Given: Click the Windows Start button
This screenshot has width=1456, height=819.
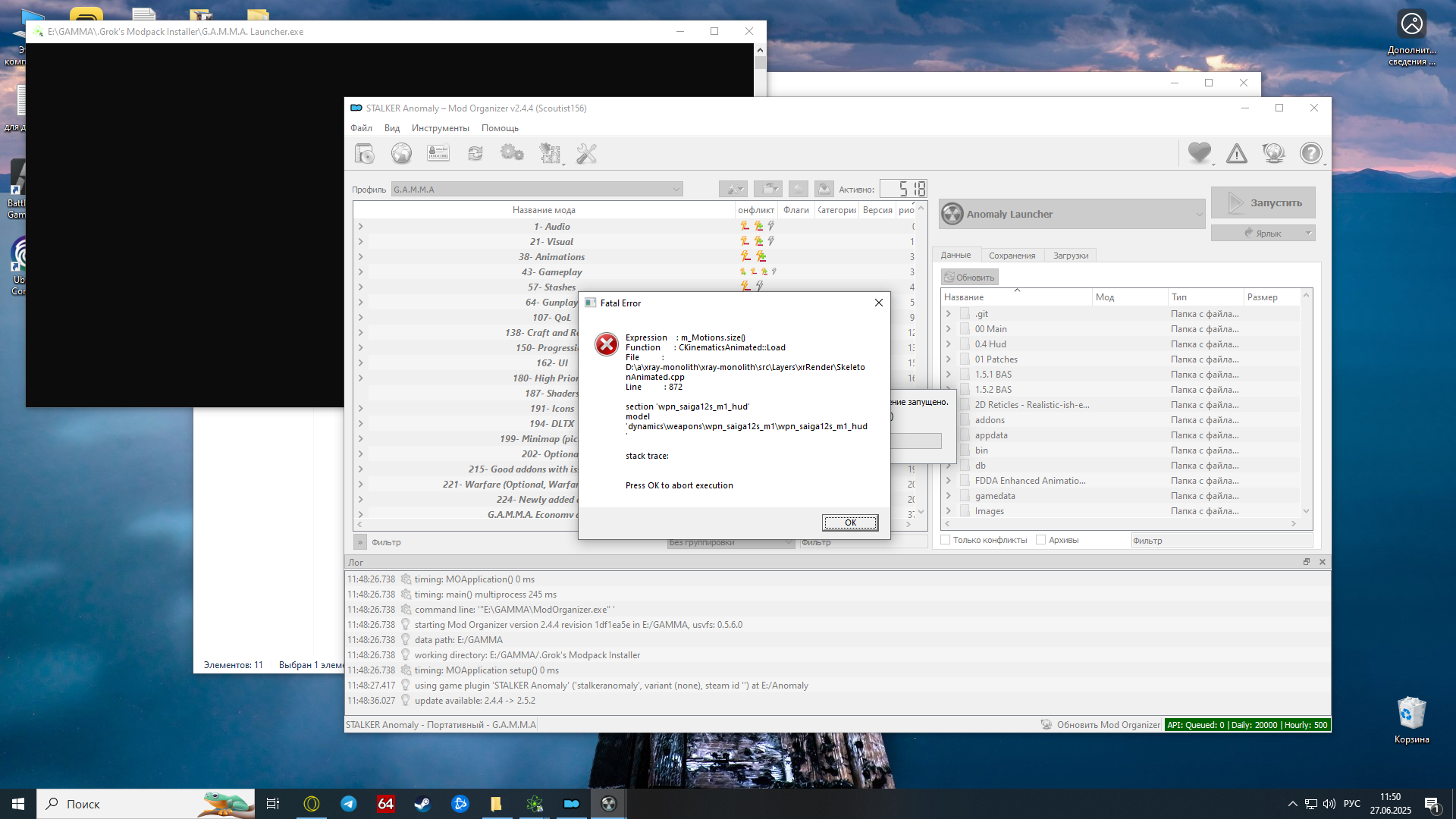Looking at the screenshot, I should [18, 804].
